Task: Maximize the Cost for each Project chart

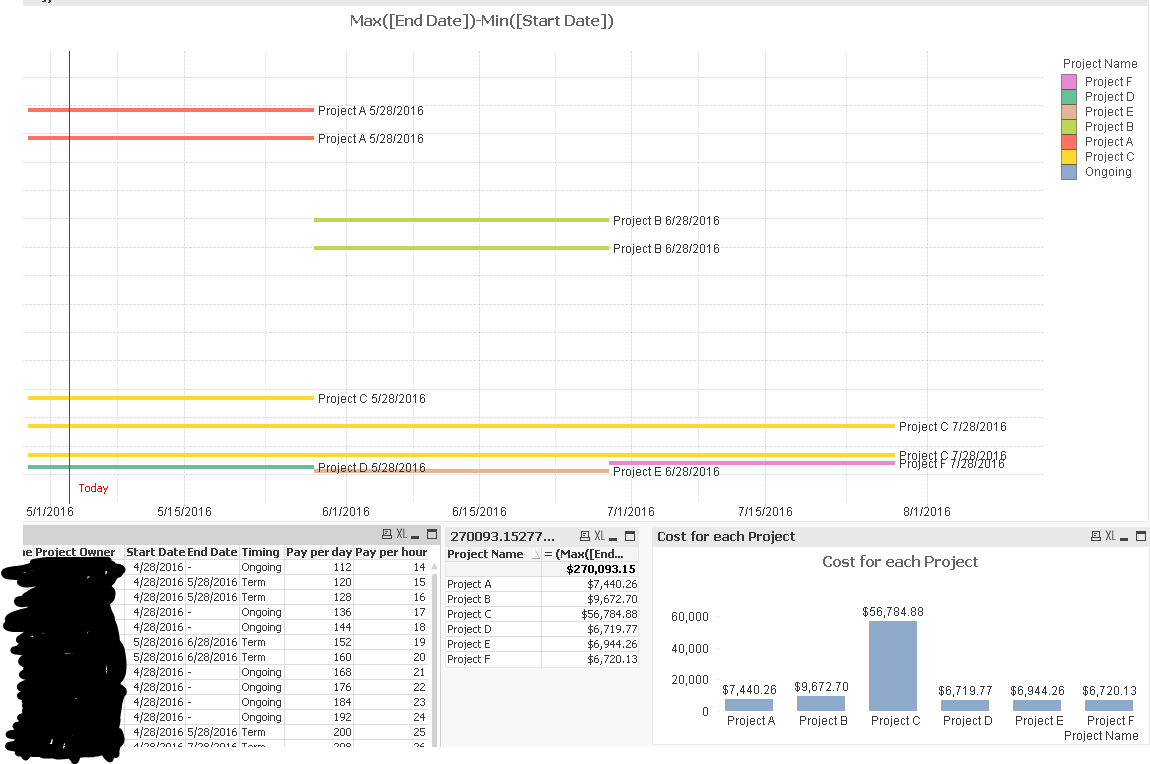Action: [x=1140, y=537]
